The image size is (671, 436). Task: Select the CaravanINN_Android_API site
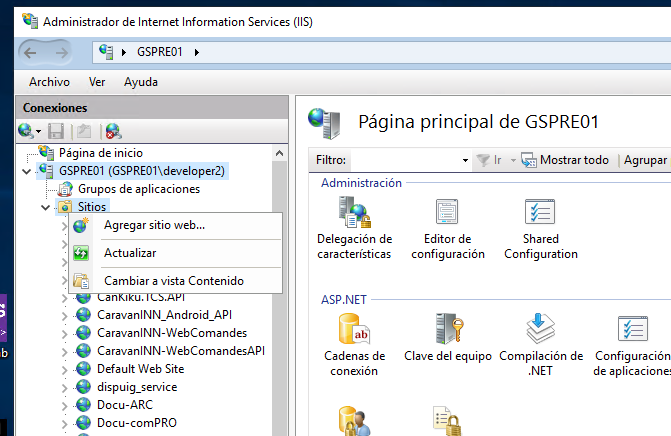(x=164, y=315)
